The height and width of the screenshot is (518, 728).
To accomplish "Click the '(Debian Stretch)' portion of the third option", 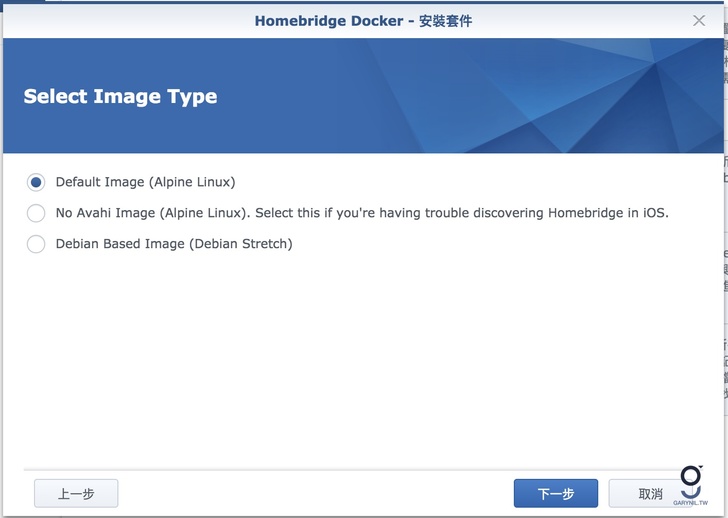I will click(x=241, y=244).
